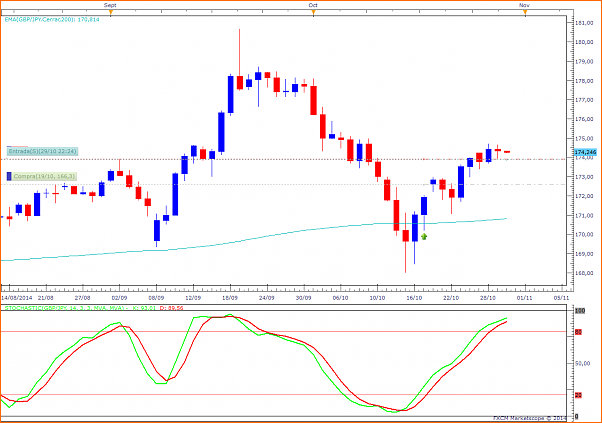Viewport: 602px width, 423px height.
Task: Select the green buy arrow on chart
Action: point(424,237)
